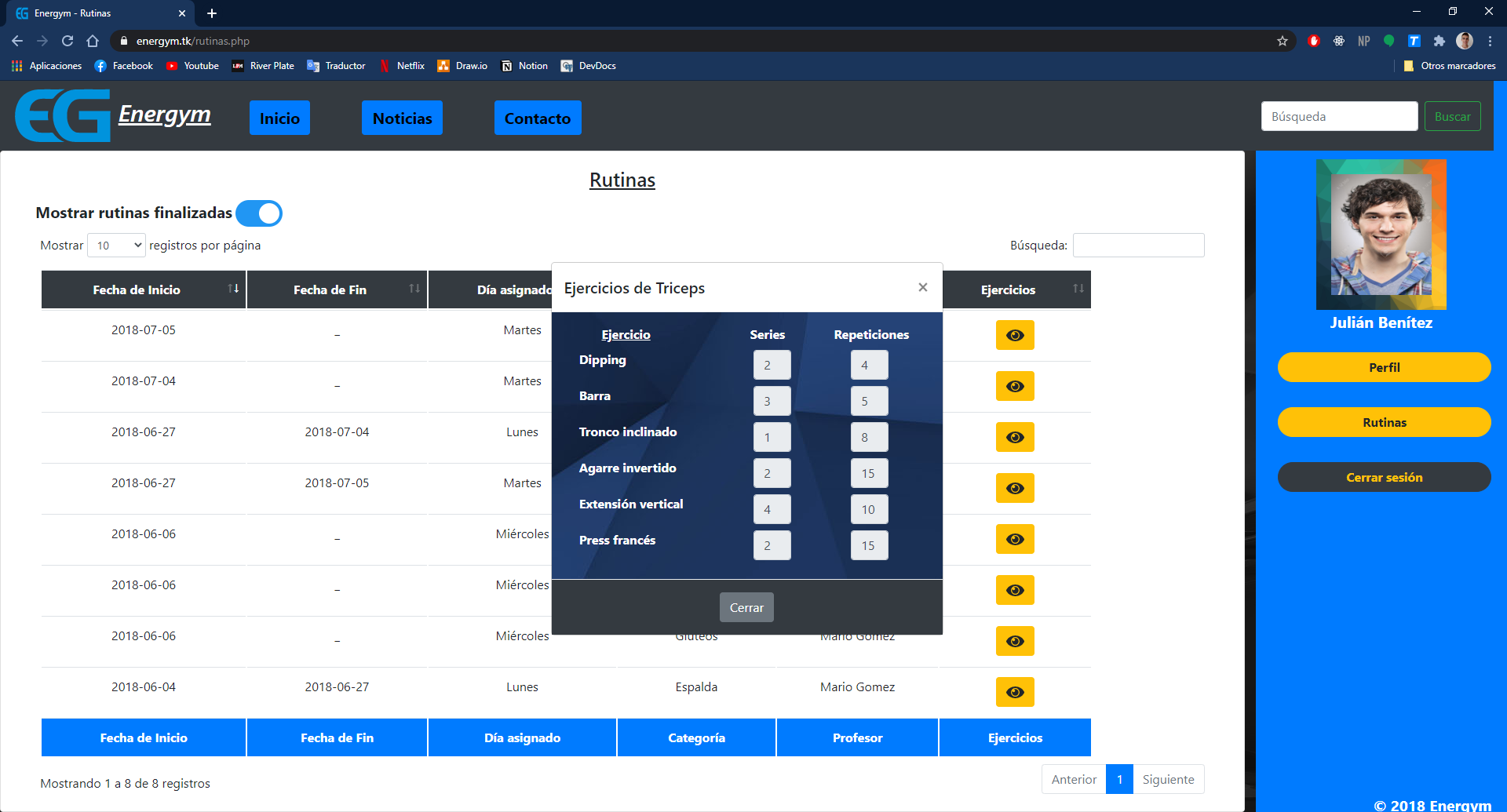Go back in browser history
Image resolution: width=1507 pixels, height=812 pixels.
point(17,41)
